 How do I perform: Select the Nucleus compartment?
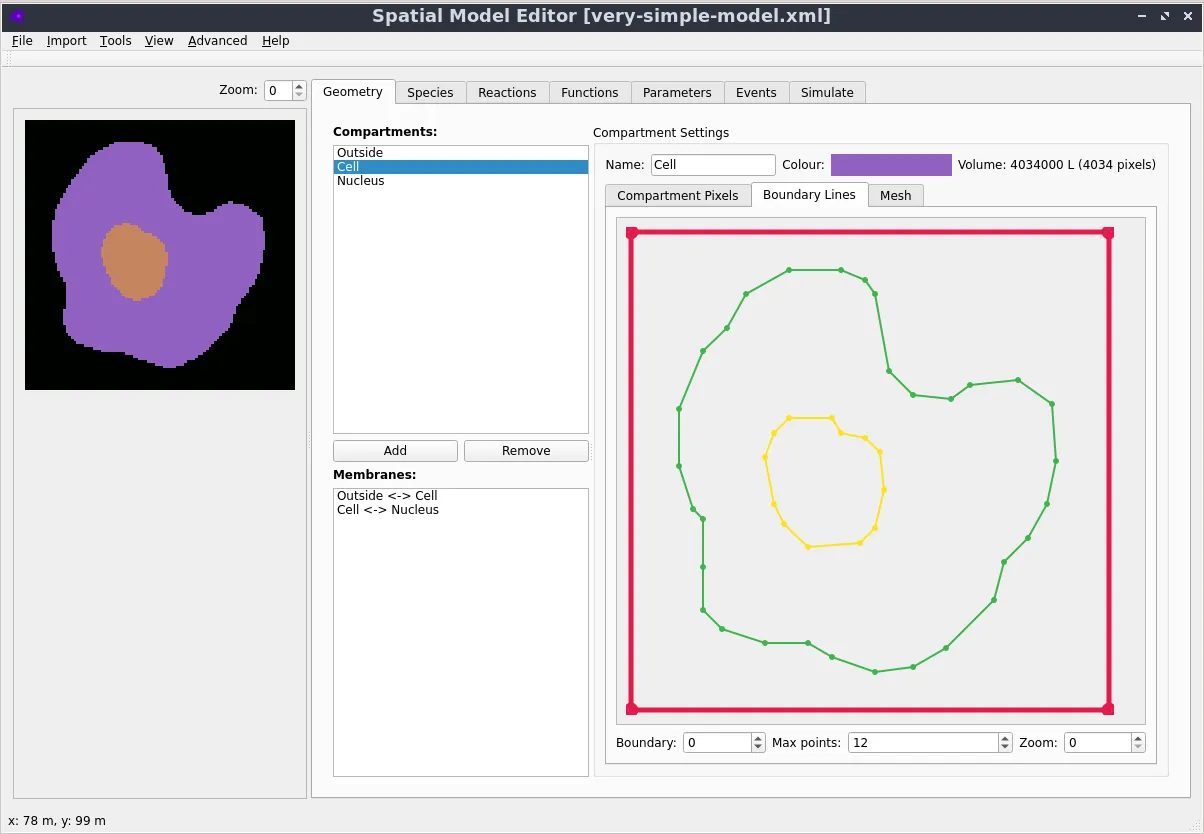(461, 181)
